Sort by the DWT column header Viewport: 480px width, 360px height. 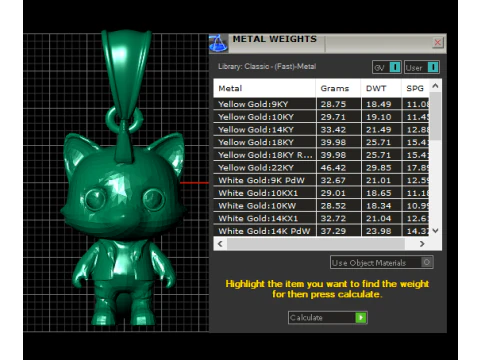[x=381, y=88]
